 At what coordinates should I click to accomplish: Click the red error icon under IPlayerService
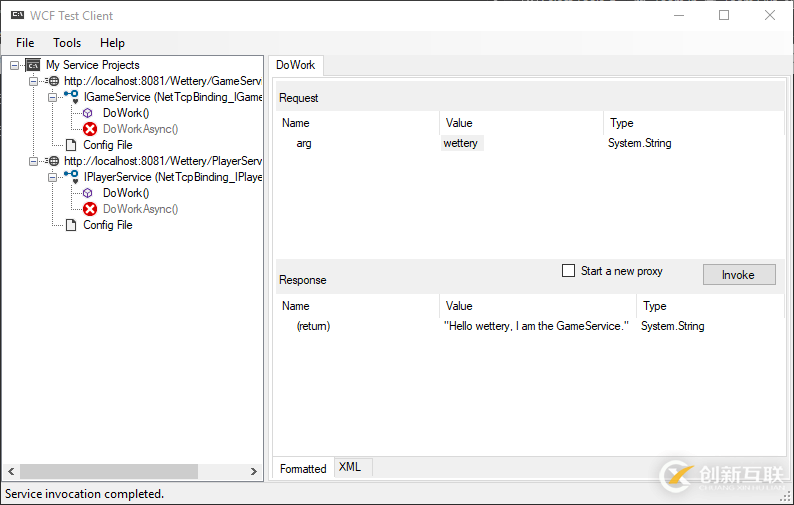[x=90, y=209]
